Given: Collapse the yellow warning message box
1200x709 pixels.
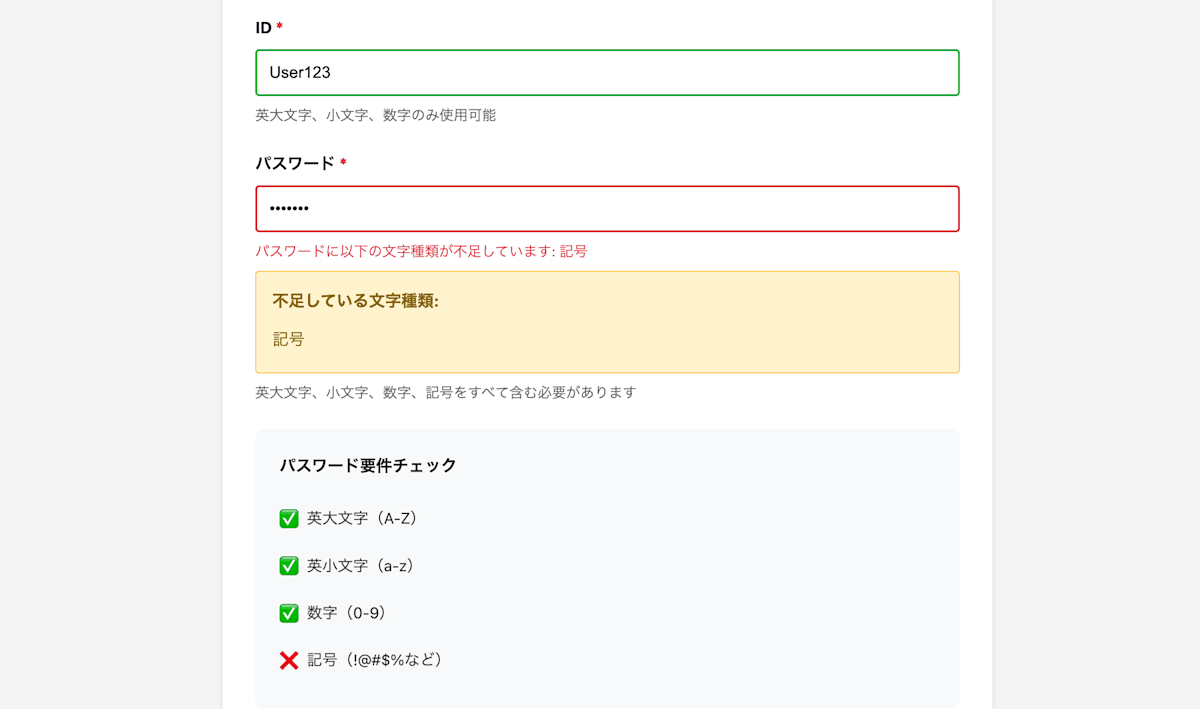Looking at the screenshot, I should (x=607, y=320).
